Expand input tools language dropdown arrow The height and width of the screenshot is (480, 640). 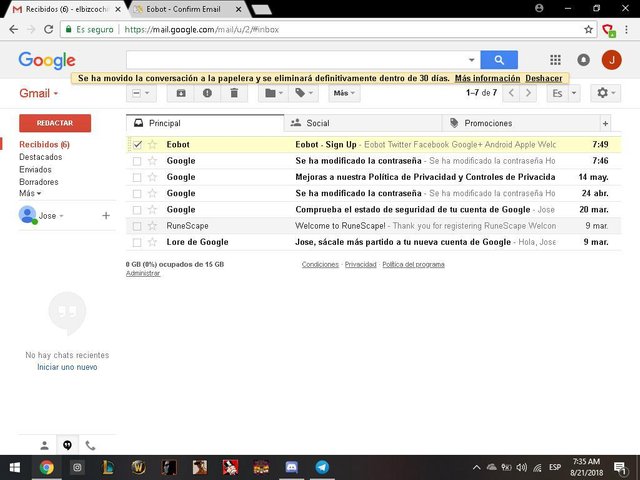(x=573, y=93)
